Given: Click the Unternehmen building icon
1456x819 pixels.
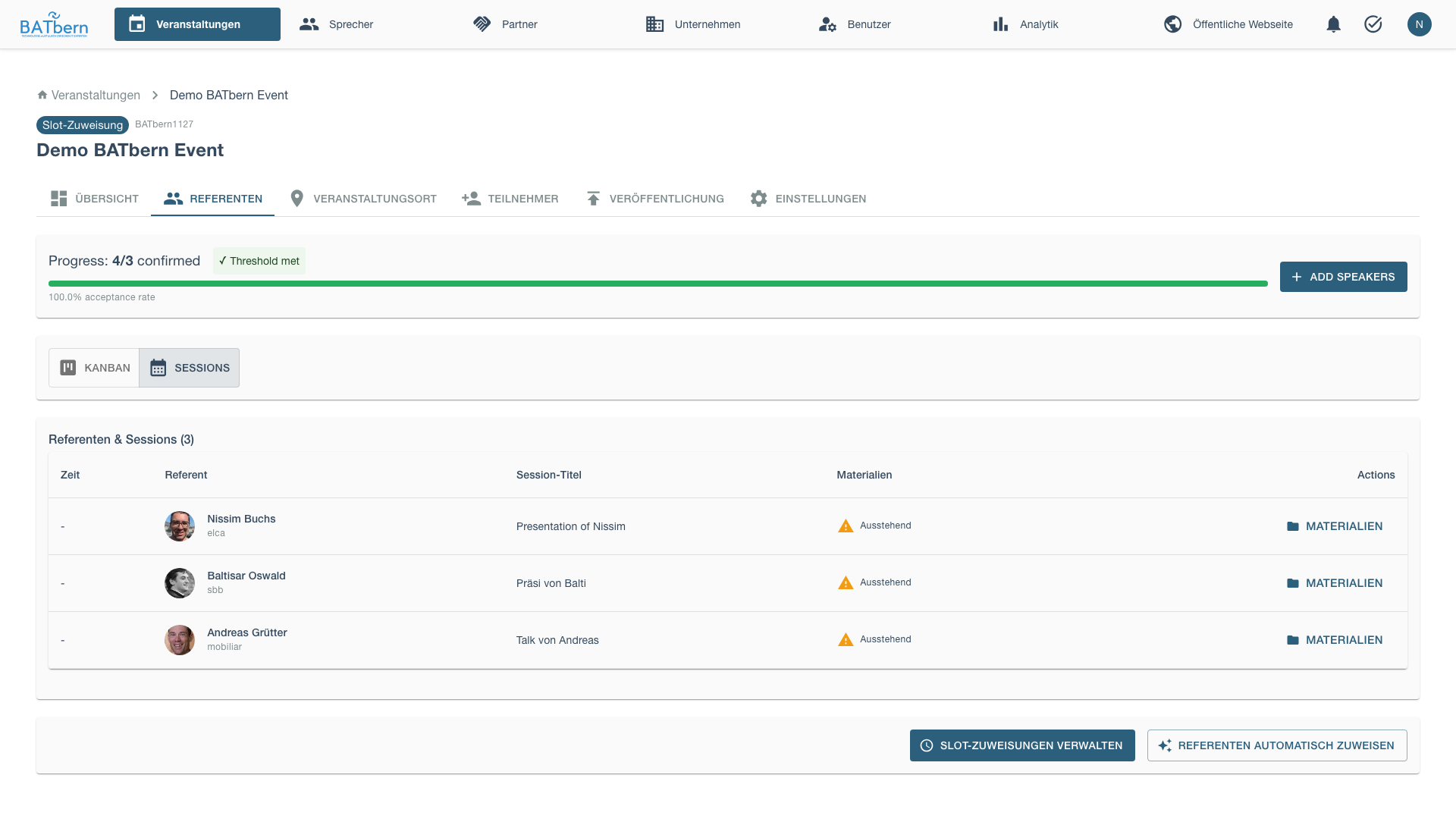Looking at the screenshot, I should point(654,24).
